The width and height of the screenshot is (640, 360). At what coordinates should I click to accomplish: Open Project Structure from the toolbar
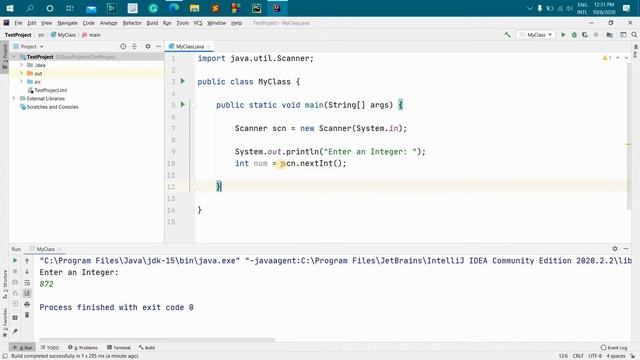[609, 35]
